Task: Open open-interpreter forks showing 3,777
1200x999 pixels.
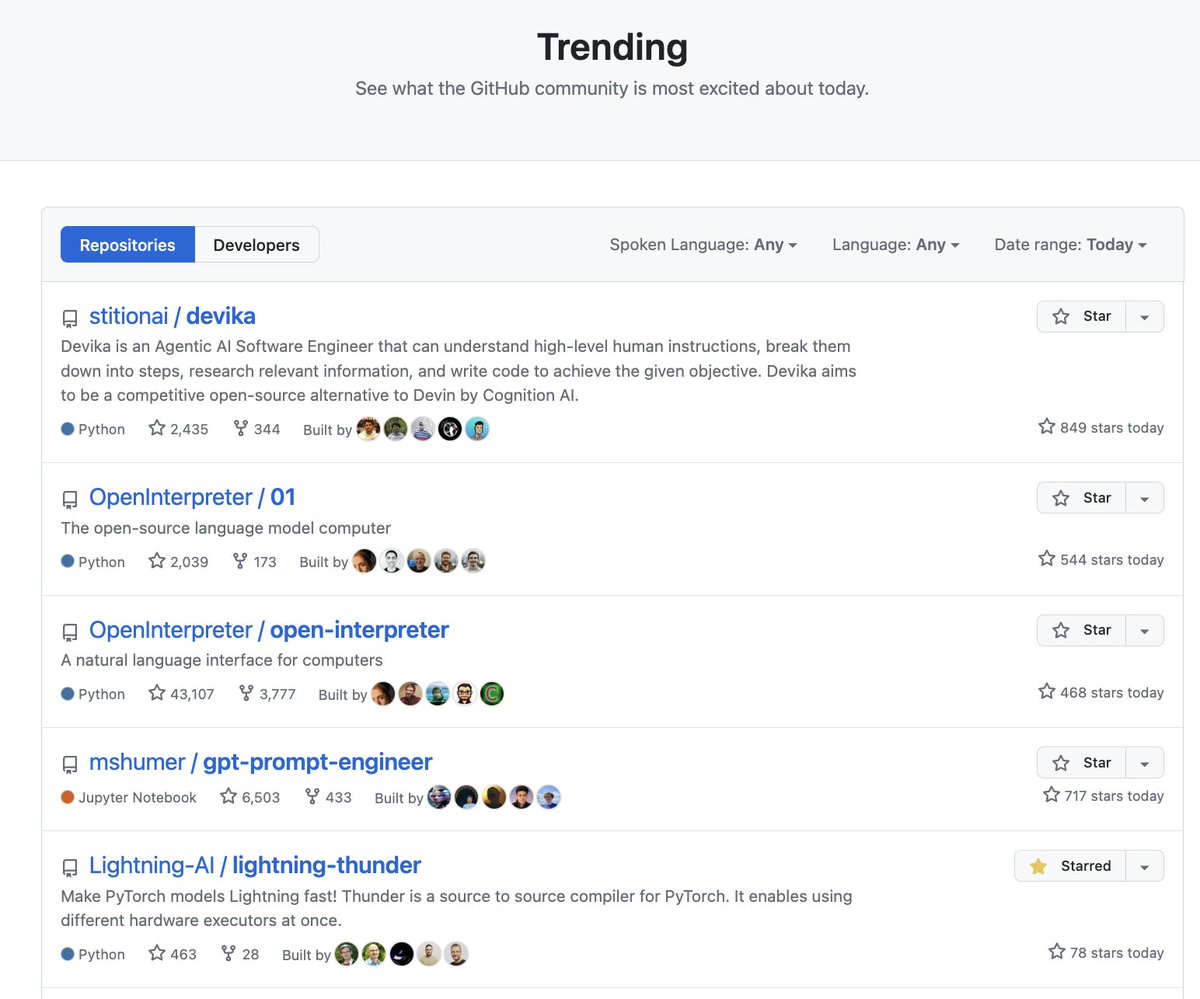Action: (267, 694)
